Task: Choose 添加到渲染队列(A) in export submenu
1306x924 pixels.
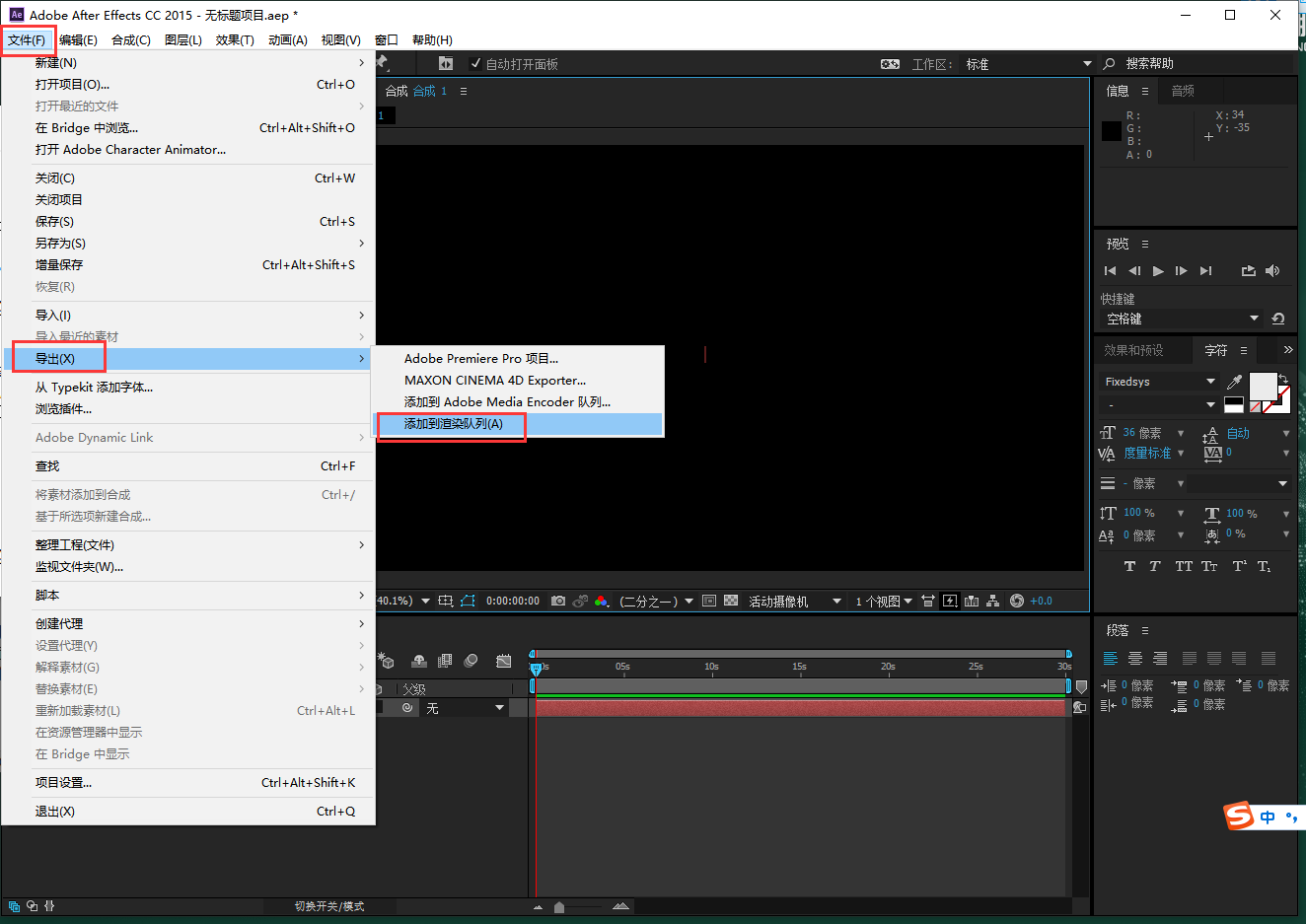Action: pos(454,424)
